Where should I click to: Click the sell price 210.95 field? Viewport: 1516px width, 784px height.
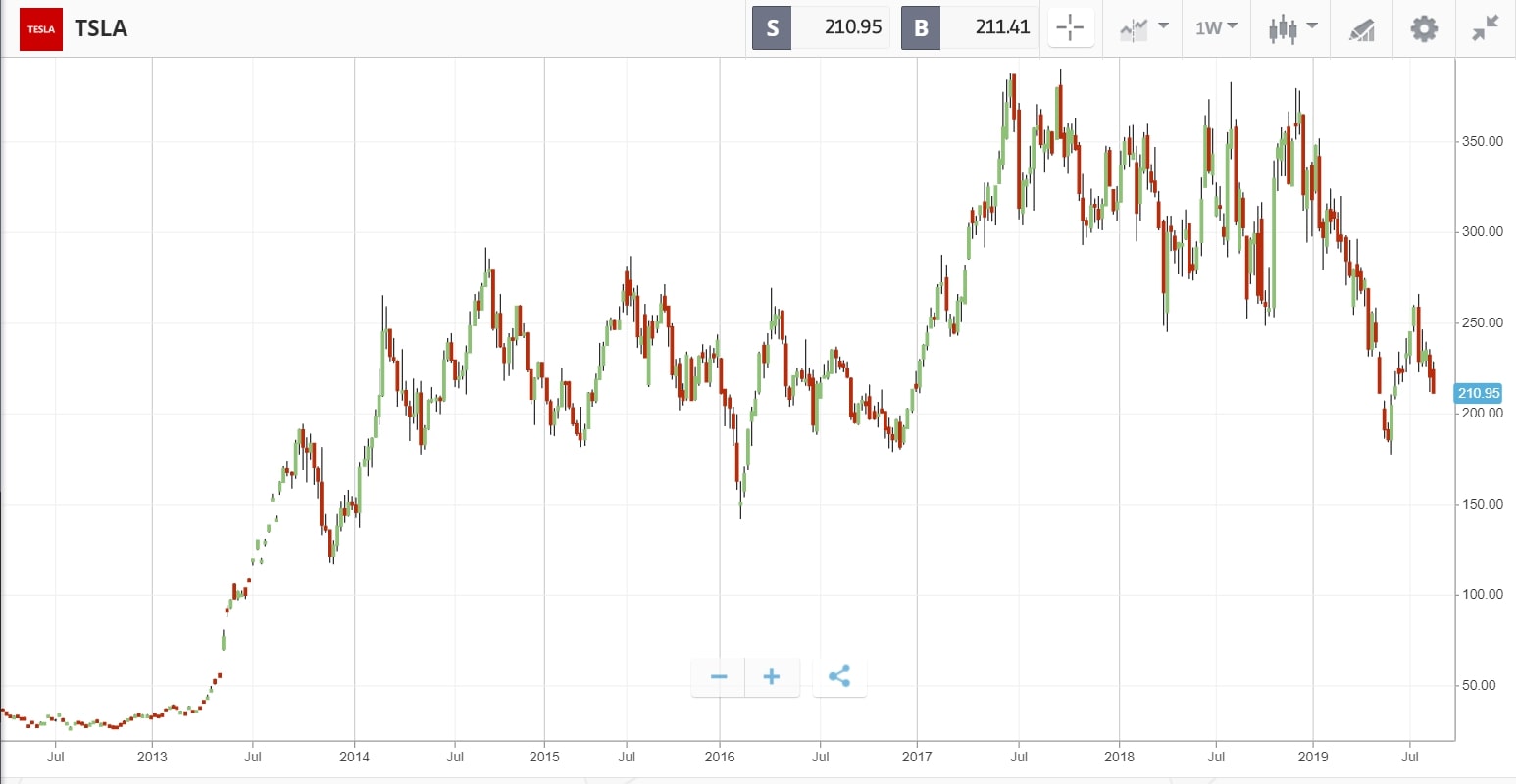[x=840, y=27]
